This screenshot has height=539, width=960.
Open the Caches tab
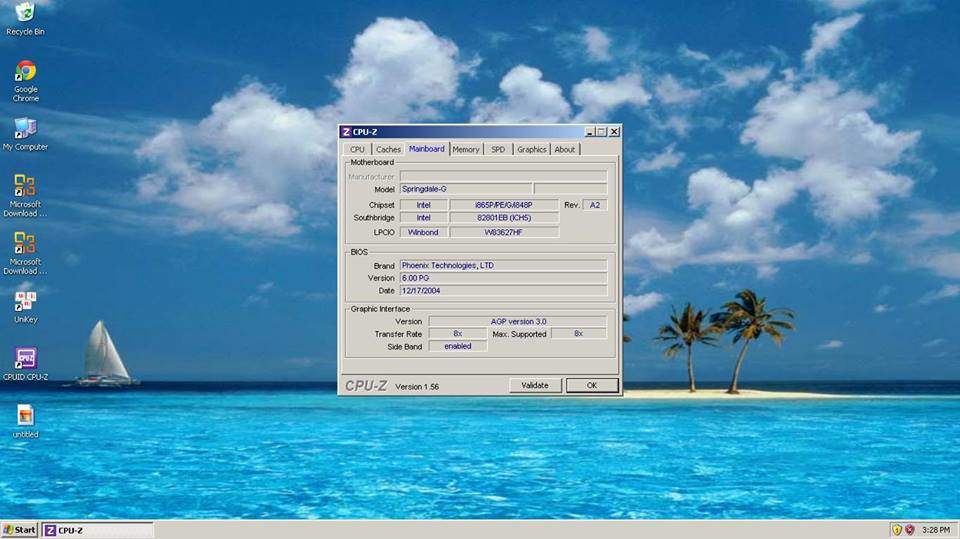pos(388,149)
